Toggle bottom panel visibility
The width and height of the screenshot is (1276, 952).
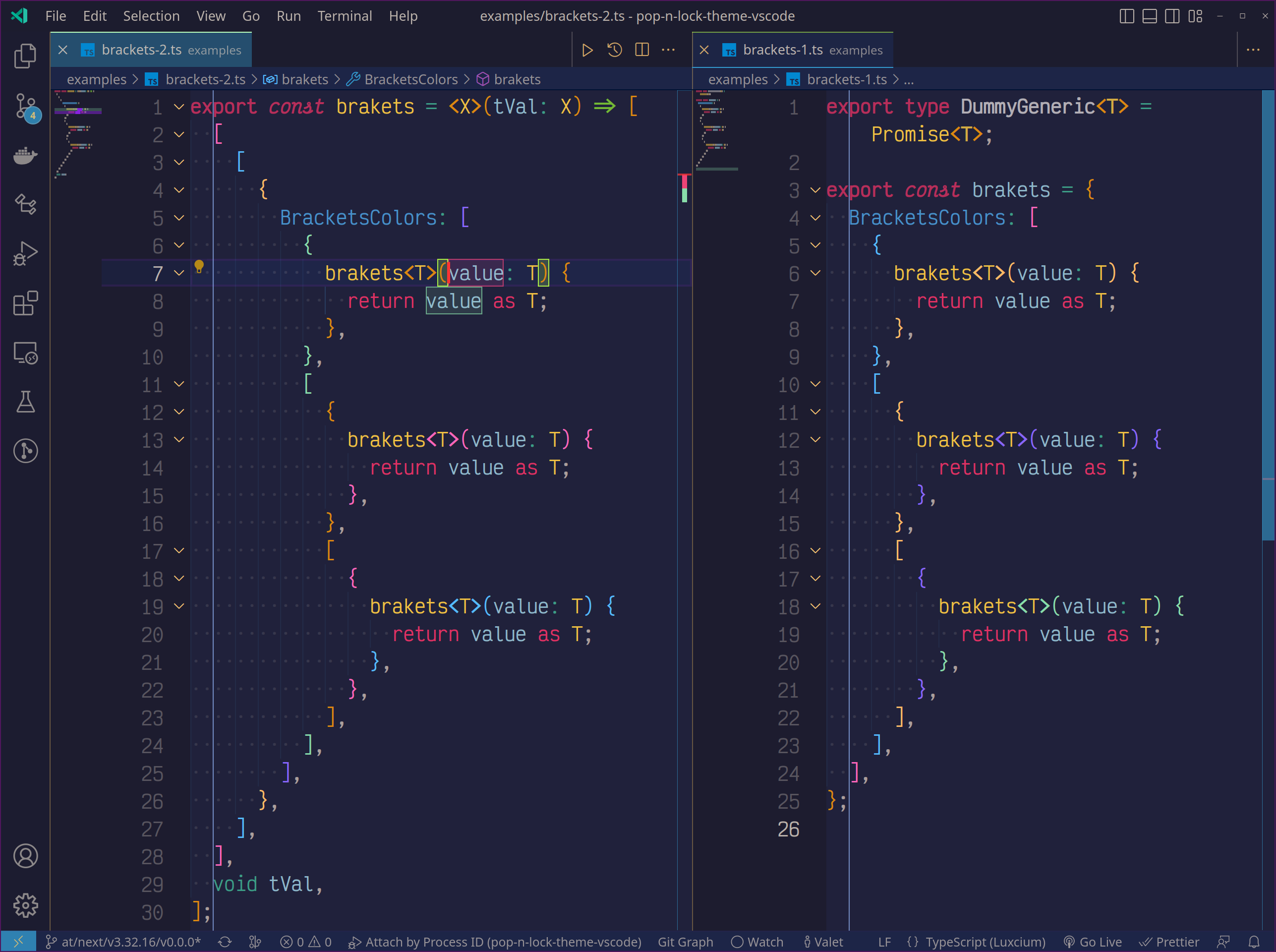click(1149, 16)
